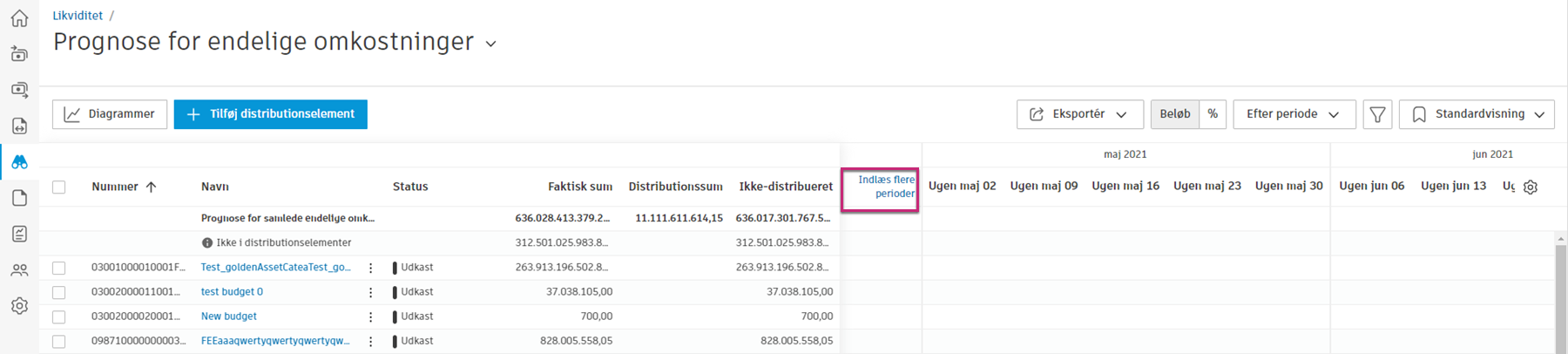Click the Ugen maj 30 column header
Image resolution: width=1568 pixels, height=354 pixels.
pos(1289,186)
